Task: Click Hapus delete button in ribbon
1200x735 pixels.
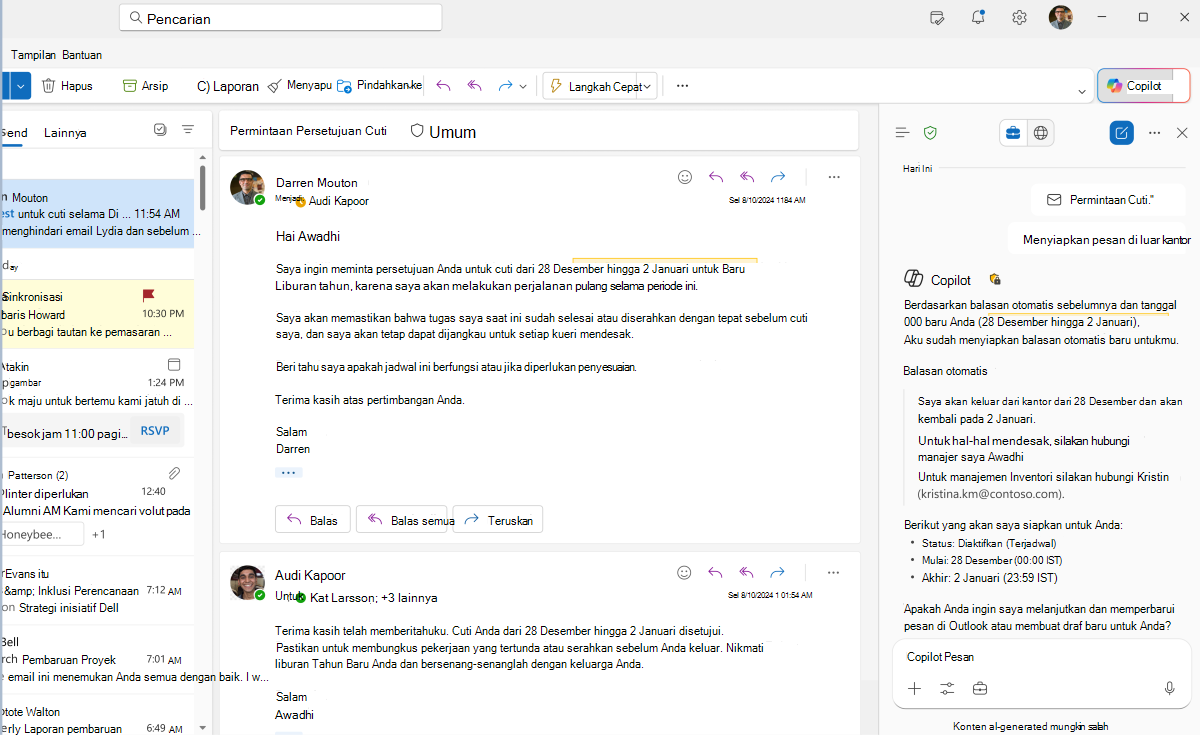Action: [x=67, y=86]
